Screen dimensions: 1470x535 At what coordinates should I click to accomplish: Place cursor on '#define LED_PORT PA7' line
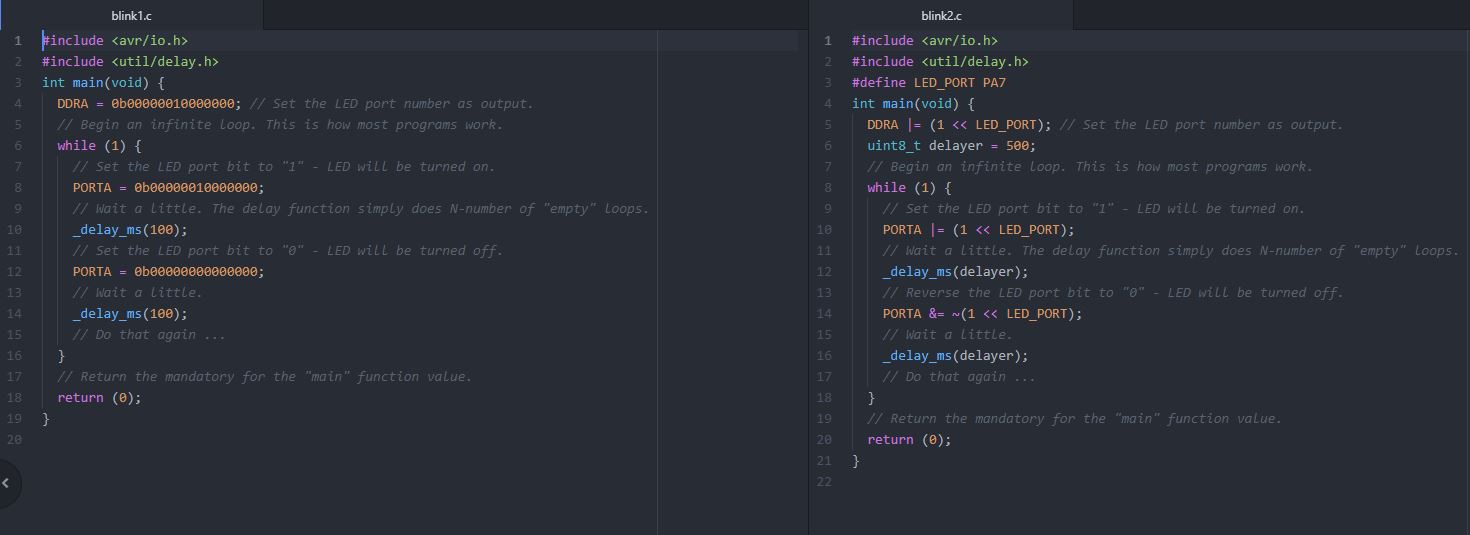pos(929,83)
